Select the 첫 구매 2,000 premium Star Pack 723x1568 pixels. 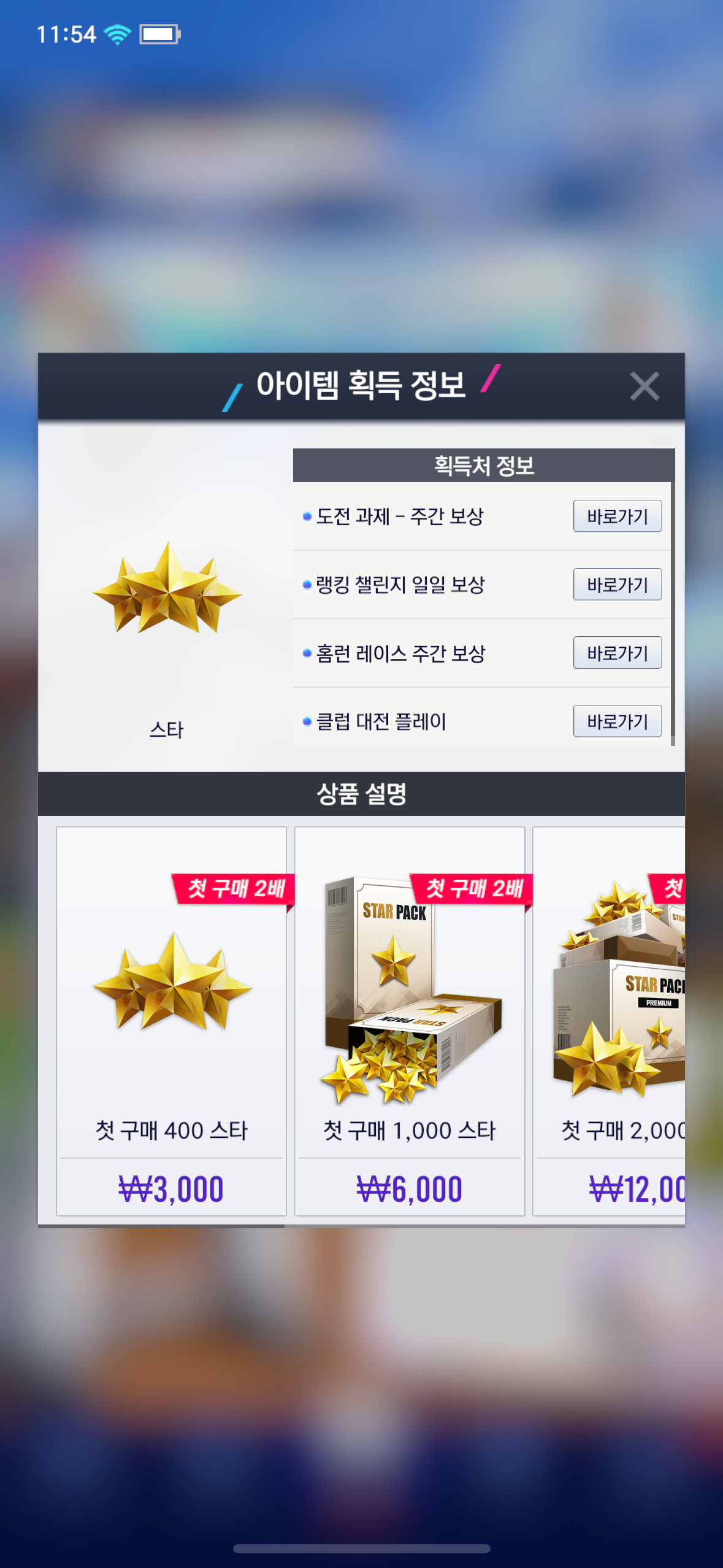[609, 1021]
